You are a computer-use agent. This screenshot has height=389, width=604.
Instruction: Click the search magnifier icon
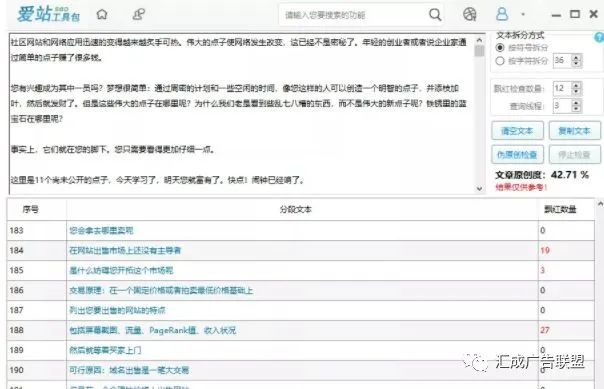[435, 15]
